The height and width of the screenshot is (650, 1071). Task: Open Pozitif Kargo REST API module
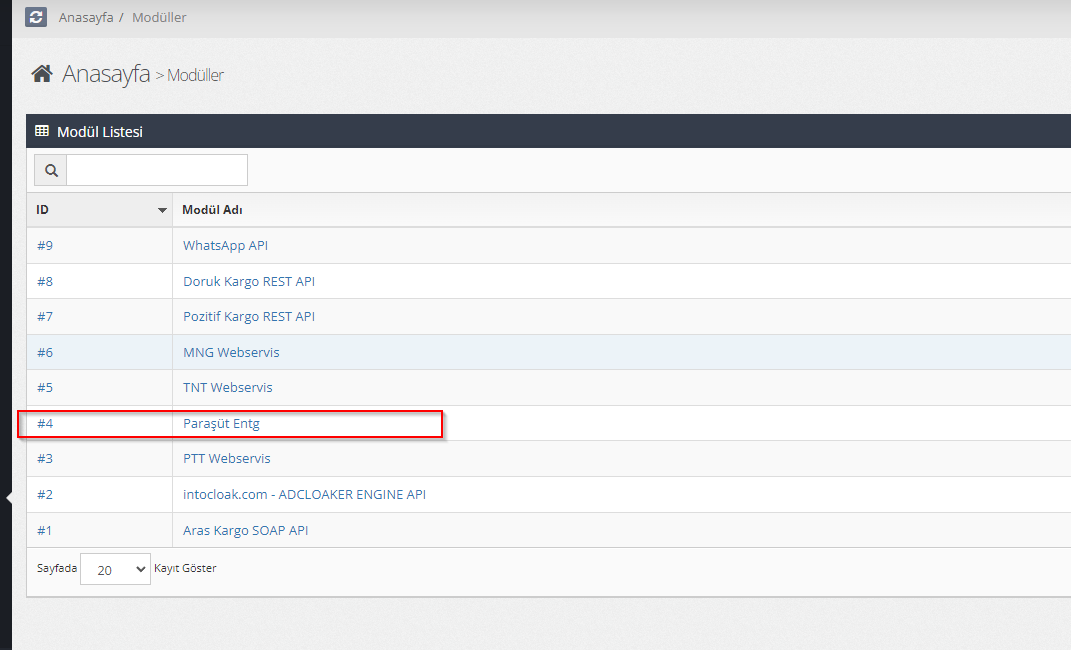249,316
